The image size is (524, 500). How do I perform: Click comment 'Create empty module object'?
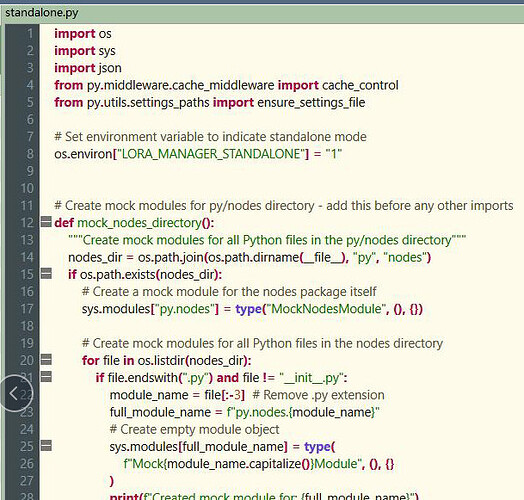[x=194, y=429]
